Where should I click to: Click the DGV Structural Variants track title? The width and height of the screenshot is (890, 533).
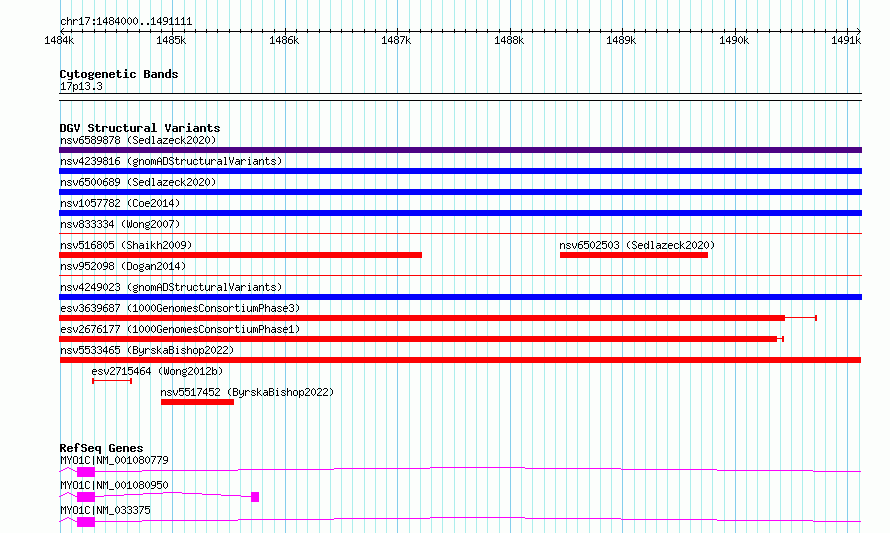(x=140, y=128)
